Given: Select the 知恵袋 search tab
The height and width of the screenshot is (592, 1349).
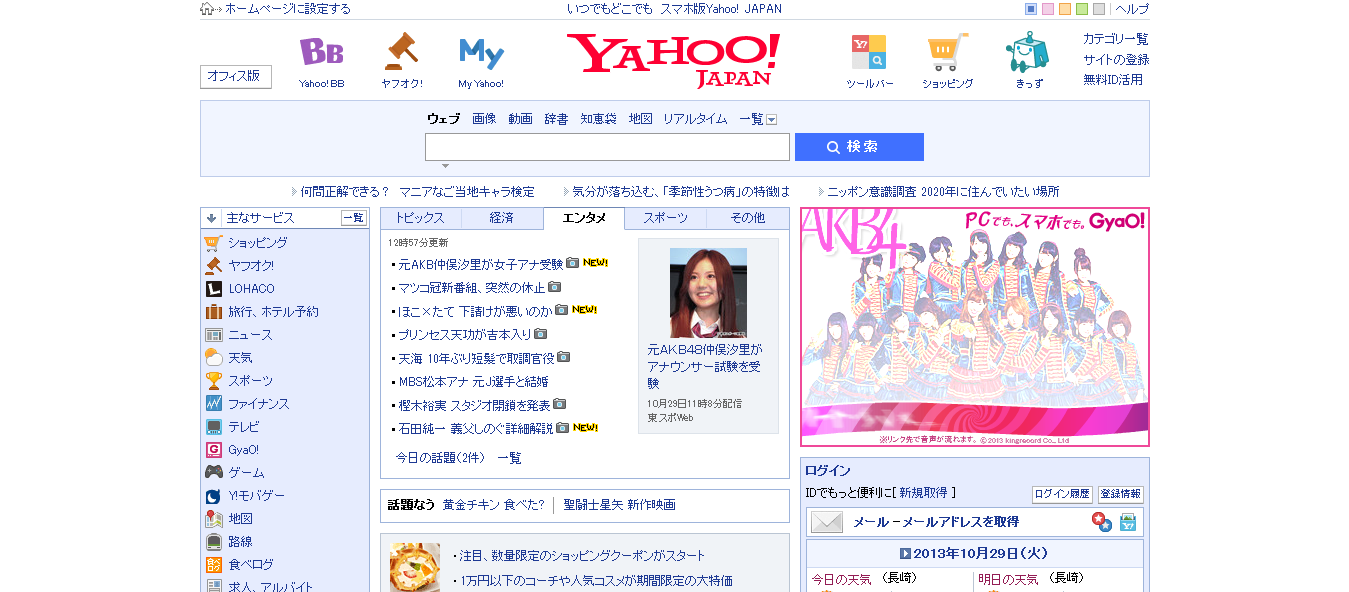Looking at the screenshot, I should tap(598, 119).
